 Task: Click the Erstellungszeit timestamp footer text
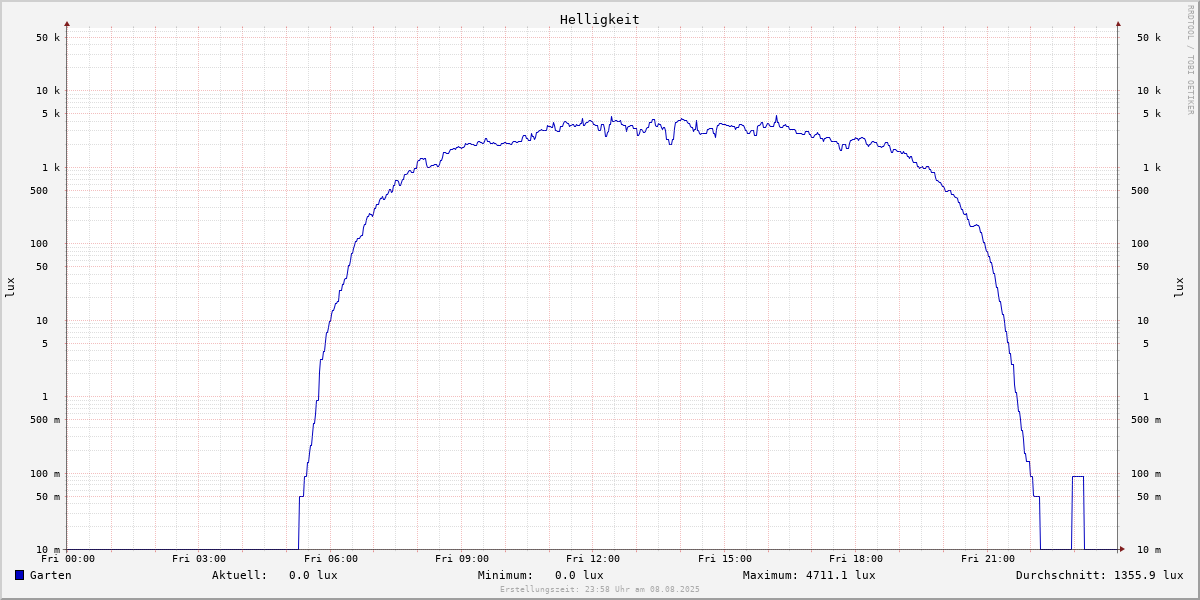[600, 589]
